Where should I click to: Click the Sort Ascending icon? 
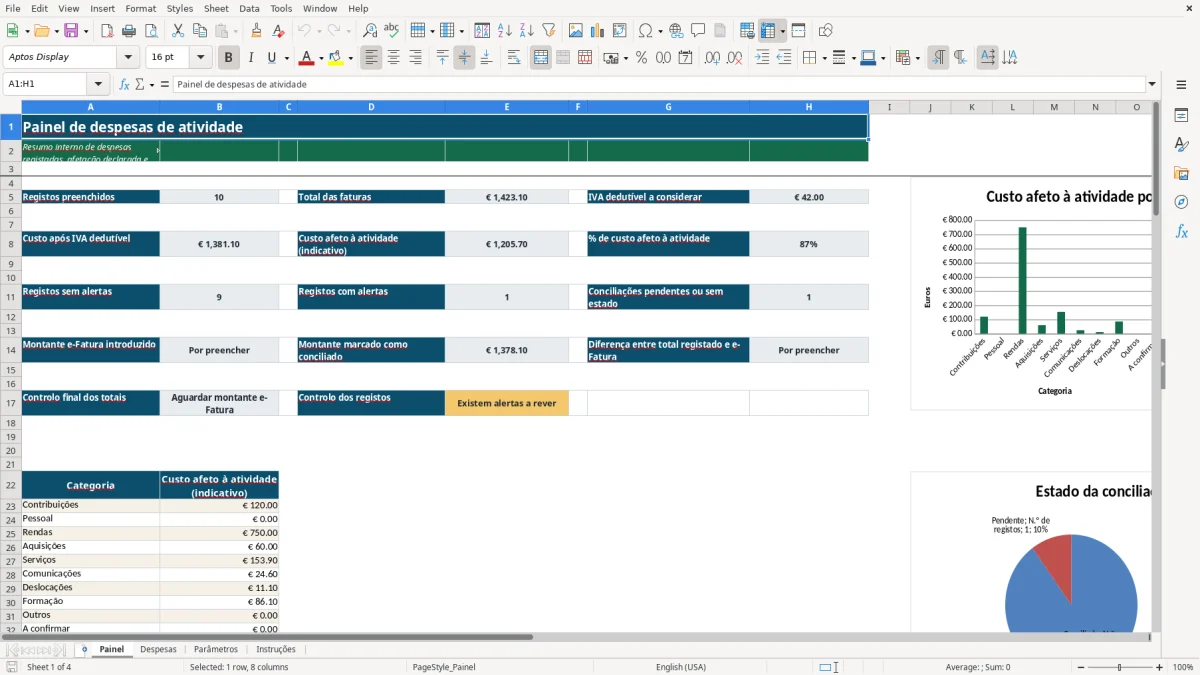tap(505, 31)
